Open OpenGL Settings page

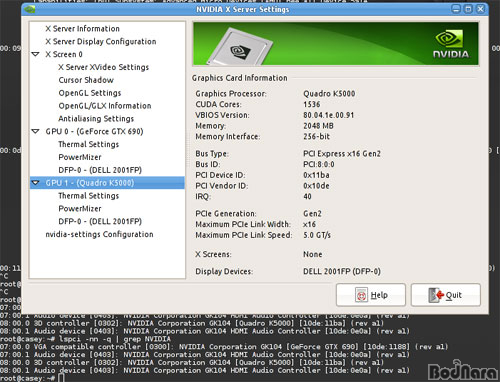(90, 93)
